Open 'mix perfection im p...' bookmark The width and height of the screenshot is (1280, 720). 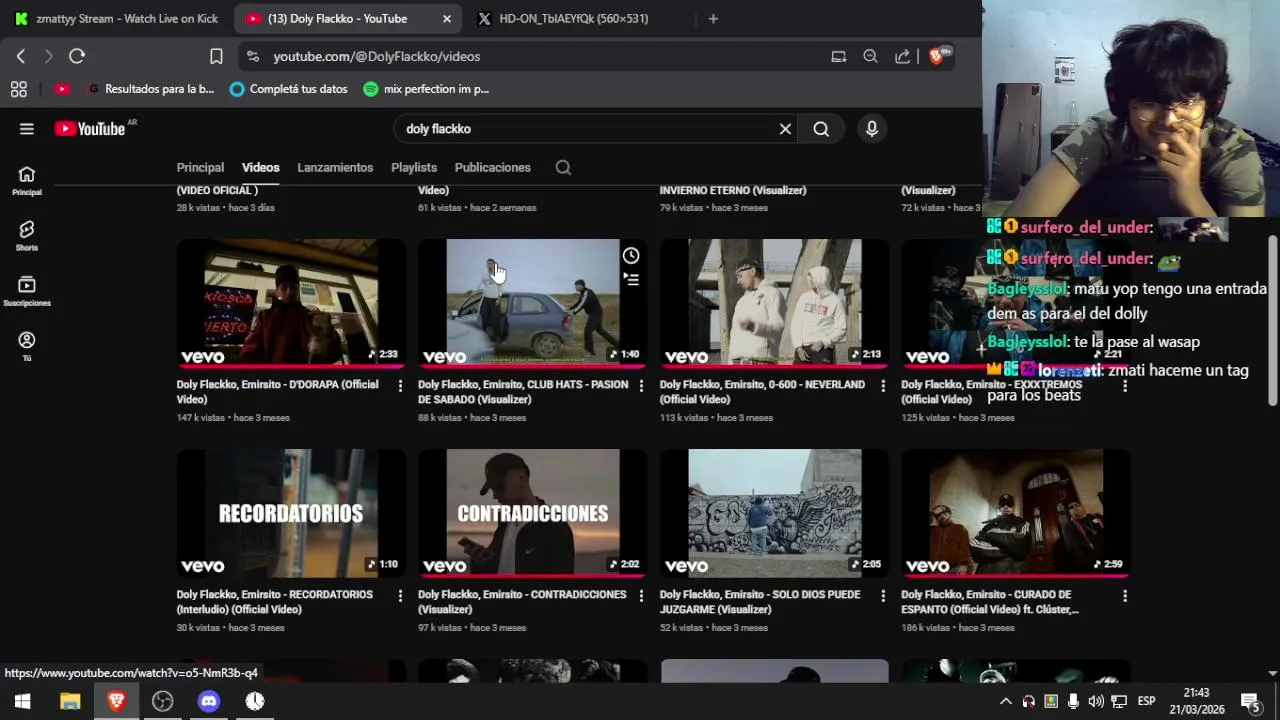[x=426, y=89]
